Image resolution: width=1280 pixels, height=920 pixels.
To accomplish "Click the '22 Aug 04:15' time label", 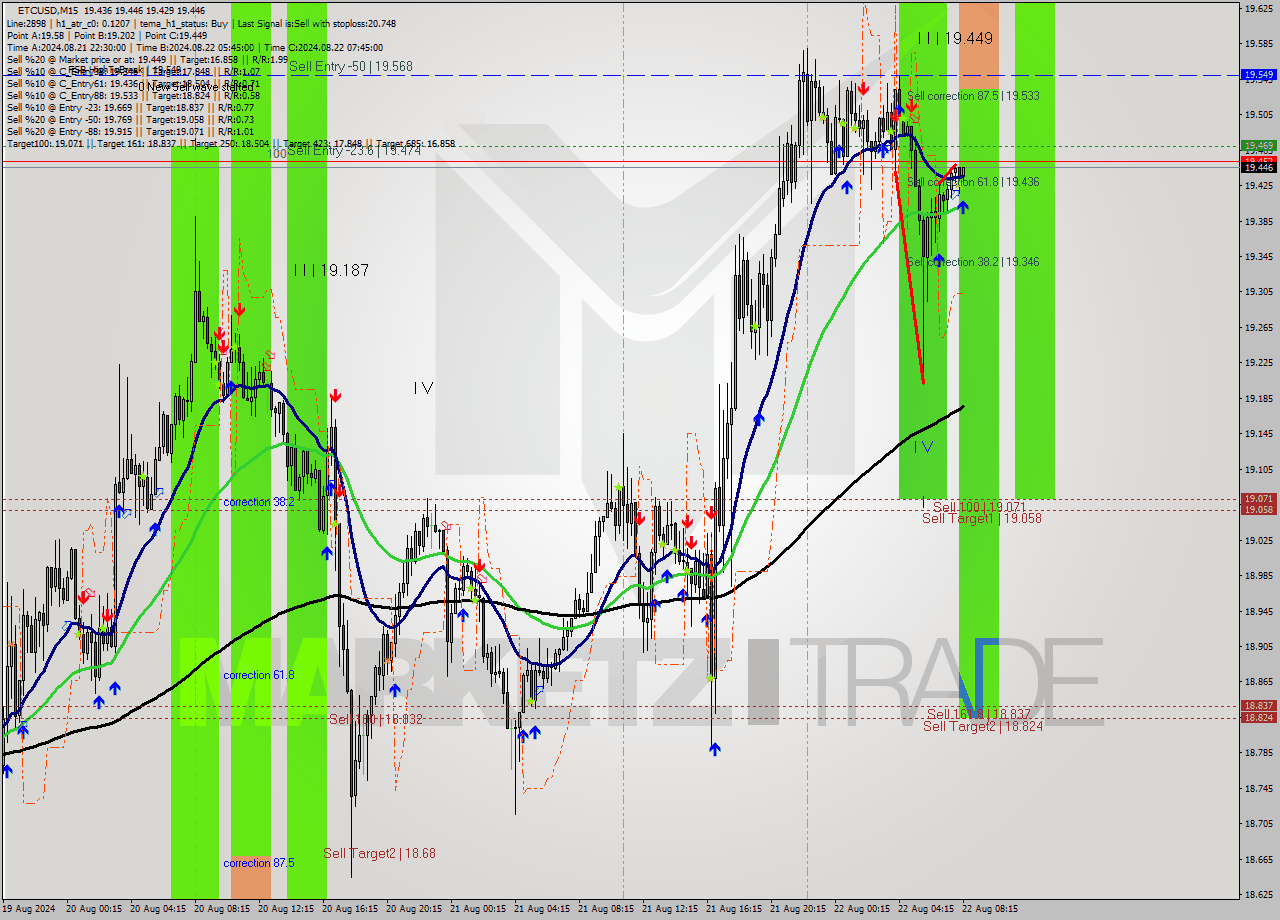I will (x=927, y=909).
